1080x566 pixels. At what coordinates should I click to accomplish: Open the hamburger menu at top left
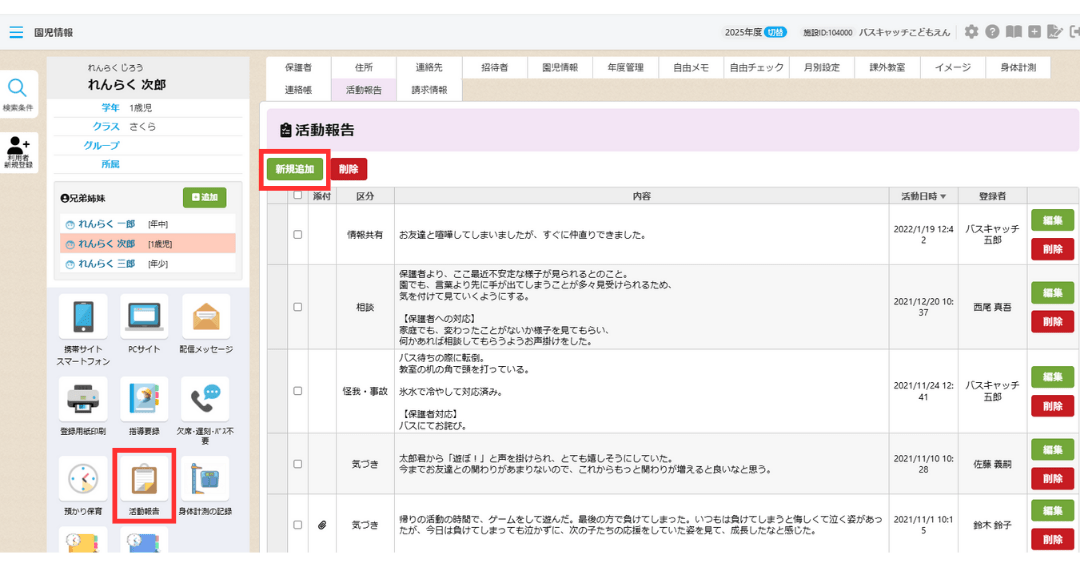click(x=16, y=32)
